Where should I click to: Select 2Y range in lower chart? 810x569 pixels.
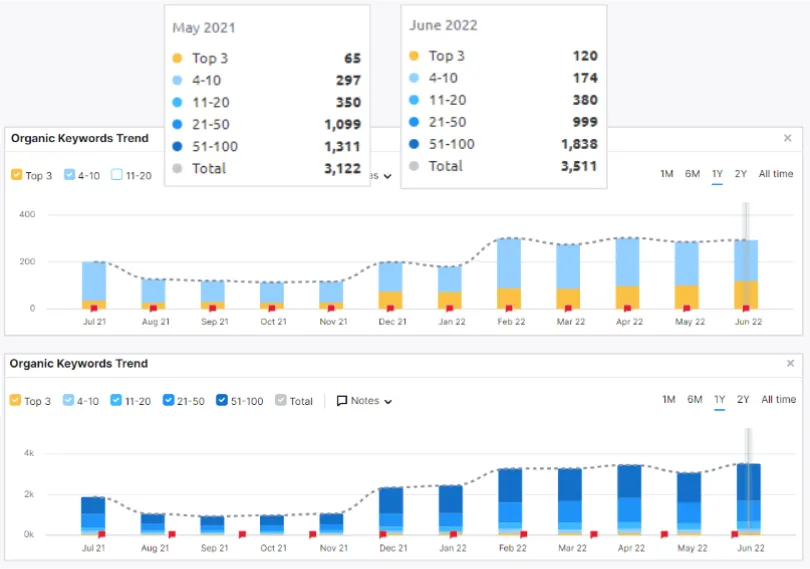pos(743,399)
